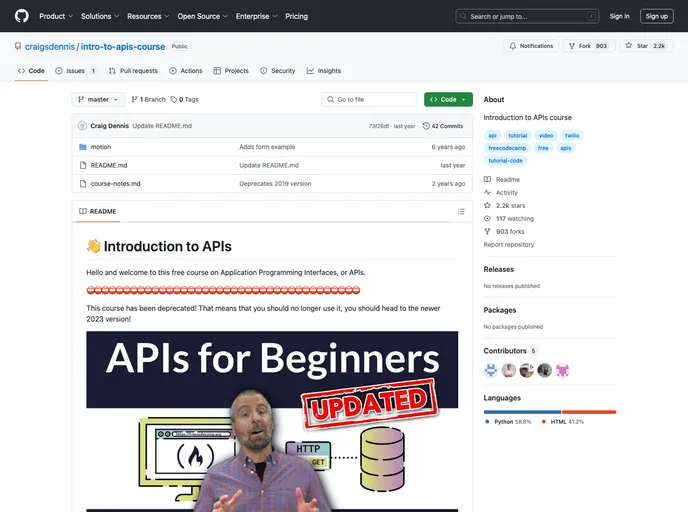688x512 pixels.
Task: Select the Code tab
Action: (x=31, y=71)
